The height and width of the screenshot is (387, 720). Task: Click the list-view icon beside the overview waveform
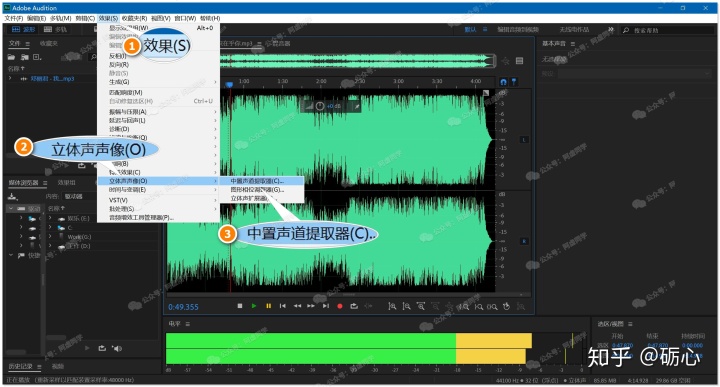(519, 61)
